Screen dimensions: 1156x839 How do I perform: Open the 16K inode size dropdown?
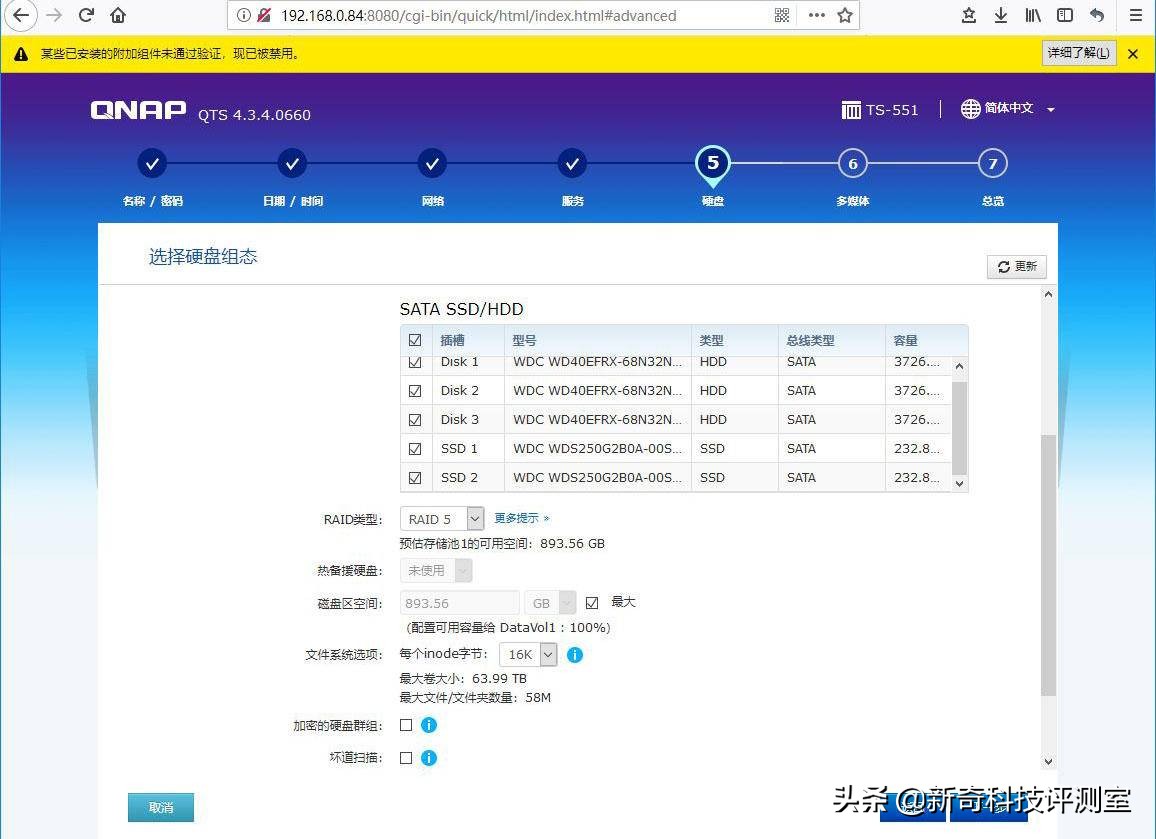pyautogui.click(x=547, y=654)
